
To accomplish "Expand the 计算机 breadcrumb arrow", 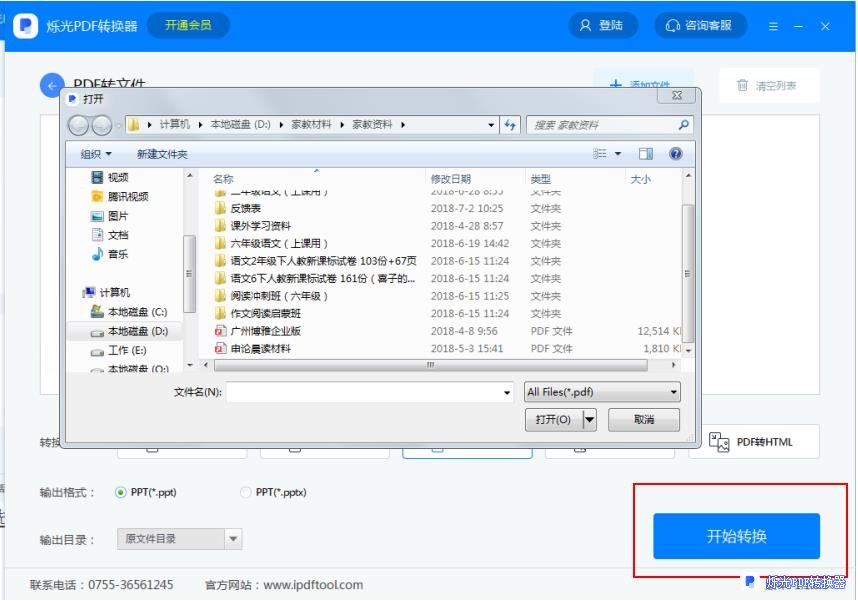I will (200, 125).
